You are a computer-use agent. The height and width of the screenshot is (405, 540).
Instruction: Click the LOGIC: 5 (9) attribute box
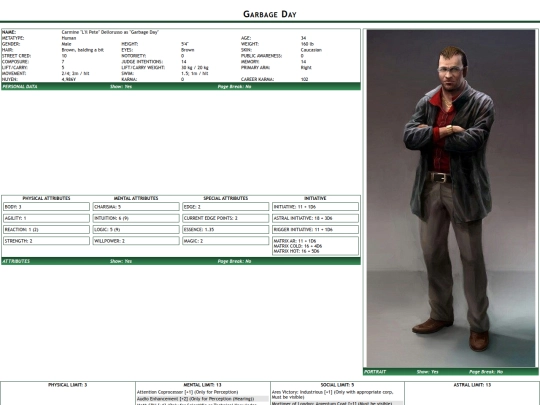point(136,229)
